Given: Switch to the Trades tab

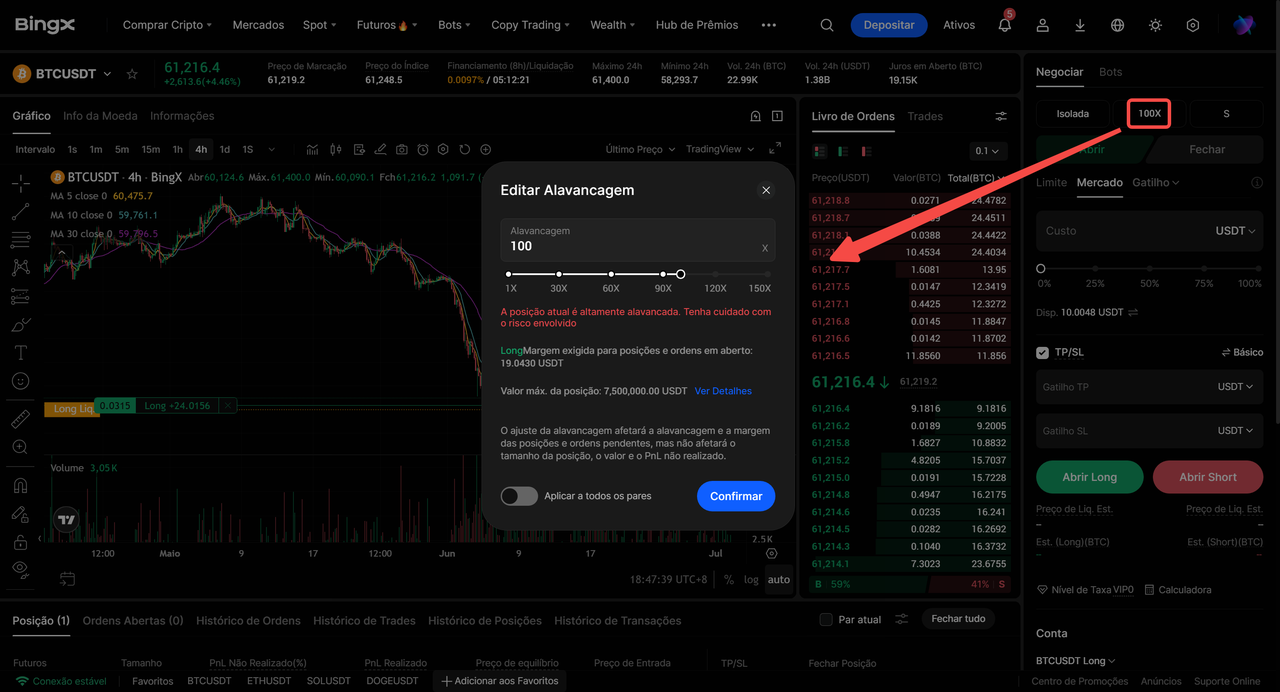Looking at the screenshot, I should pyautogui.click(x=925, y=116).
